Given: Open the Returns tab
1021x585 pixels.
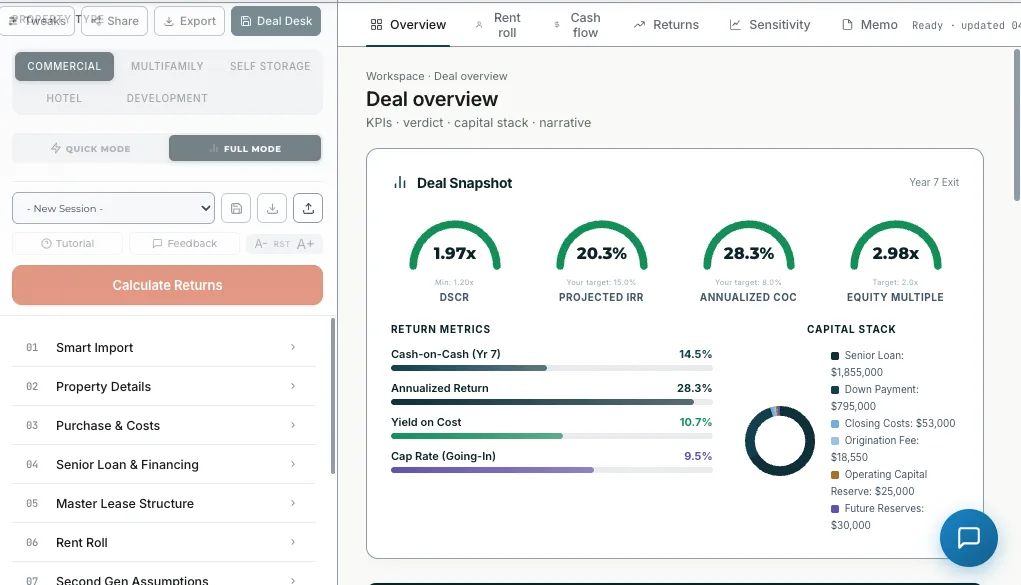Looking at the screenshot, I should (x=666, y=25).
